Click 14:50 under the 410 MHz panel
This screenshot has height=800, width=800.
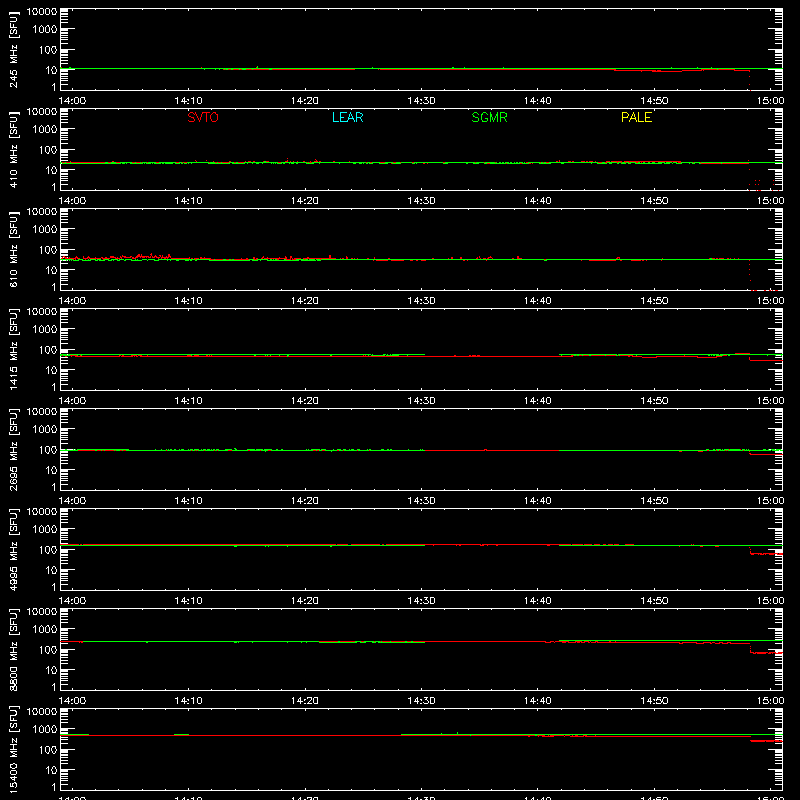pos(654,201)
